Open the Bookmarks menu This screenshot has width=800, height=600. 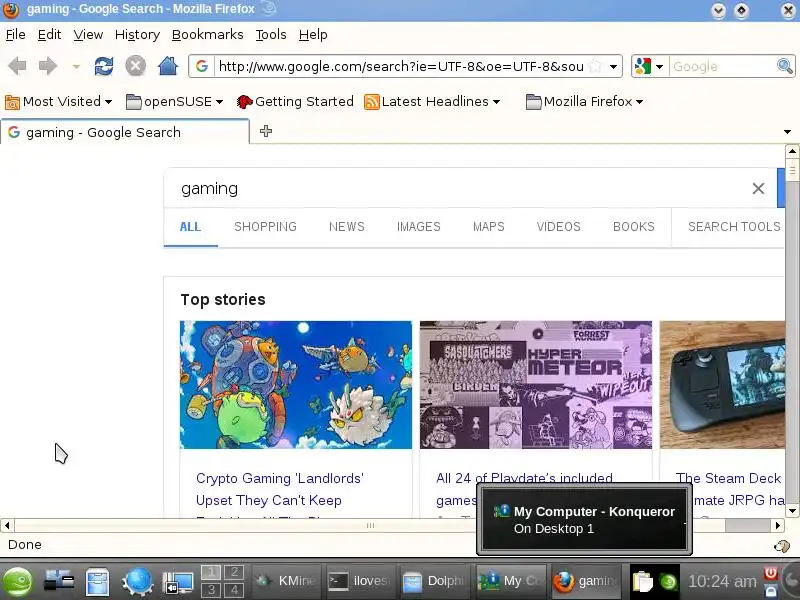pos(208,35)
